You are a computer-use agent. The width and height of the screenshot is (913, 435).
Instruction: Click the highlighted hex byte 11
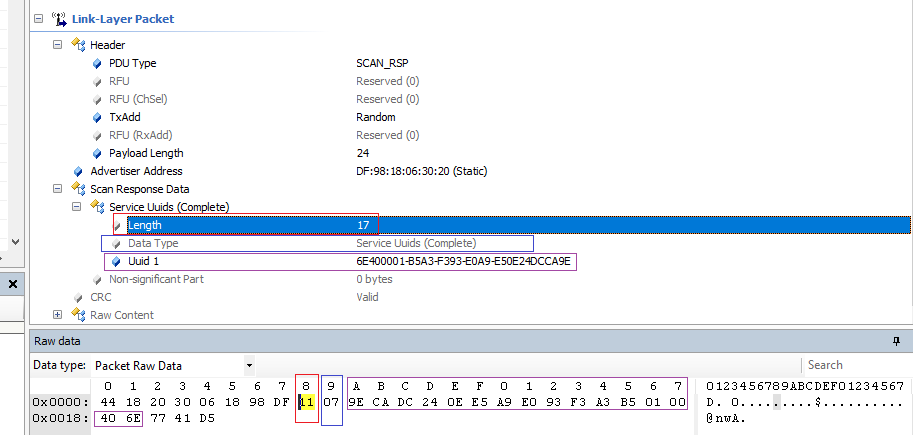[x=306, y=401]
